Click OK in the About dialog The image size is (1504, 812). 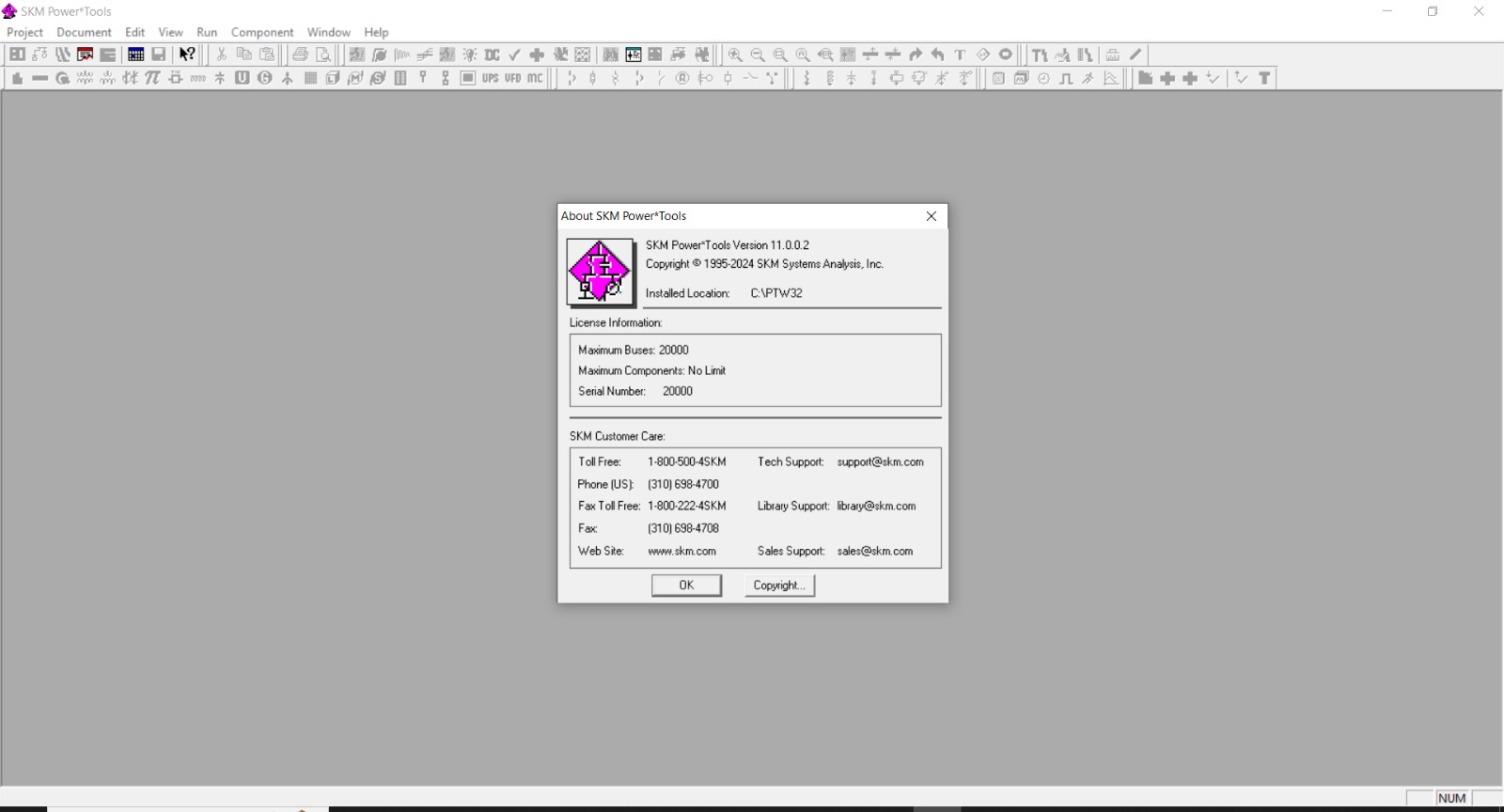click(687, 586)
